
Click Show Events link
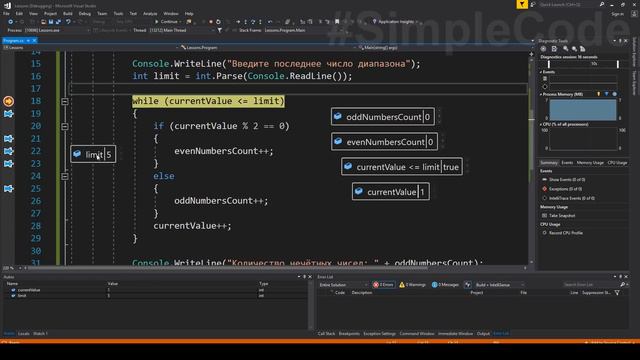coord(567,180)
